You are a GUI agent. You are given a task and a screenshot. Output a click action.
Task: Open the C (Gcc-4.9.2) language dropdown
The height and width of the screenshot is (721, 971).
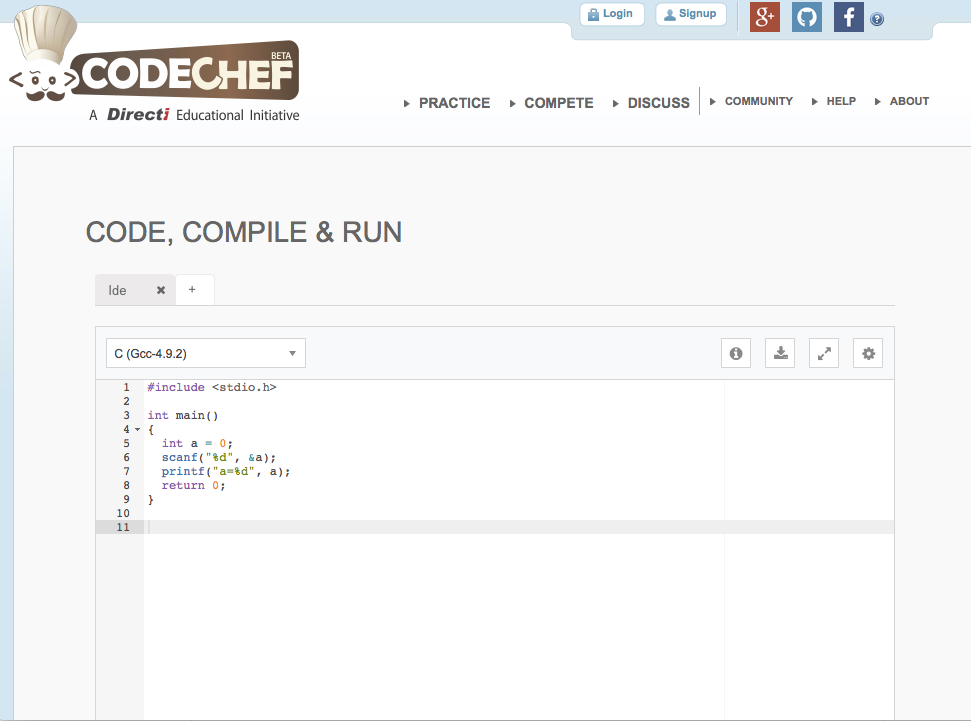coord(206,353)
